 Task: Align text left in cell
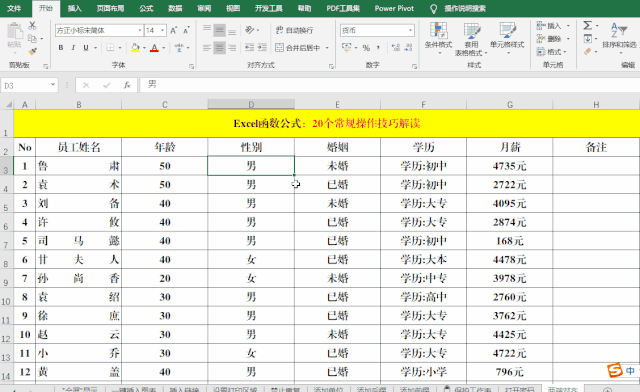click(x=207, y=48)
